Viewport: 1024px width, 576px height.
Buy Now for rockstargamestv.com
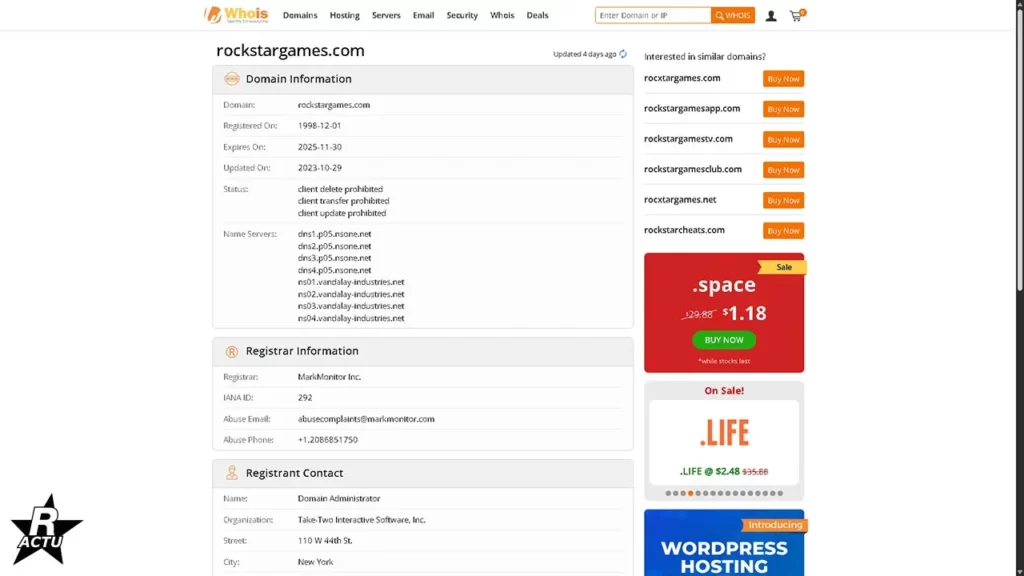click(x=783, y=139)
